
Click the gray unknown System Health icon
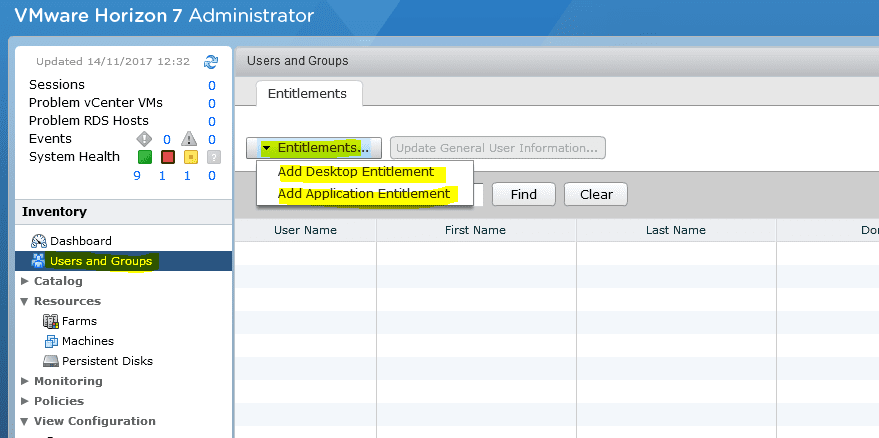[212, 157]
